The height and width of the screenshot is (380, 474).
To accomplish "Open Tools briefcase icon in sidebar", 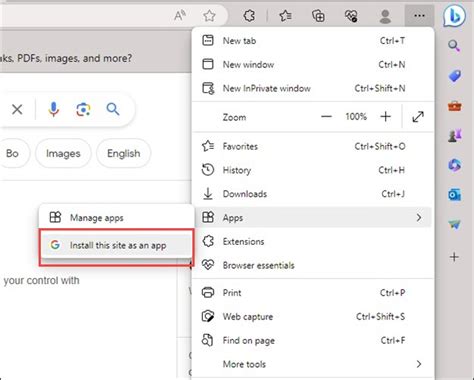I will pos(455,106).
